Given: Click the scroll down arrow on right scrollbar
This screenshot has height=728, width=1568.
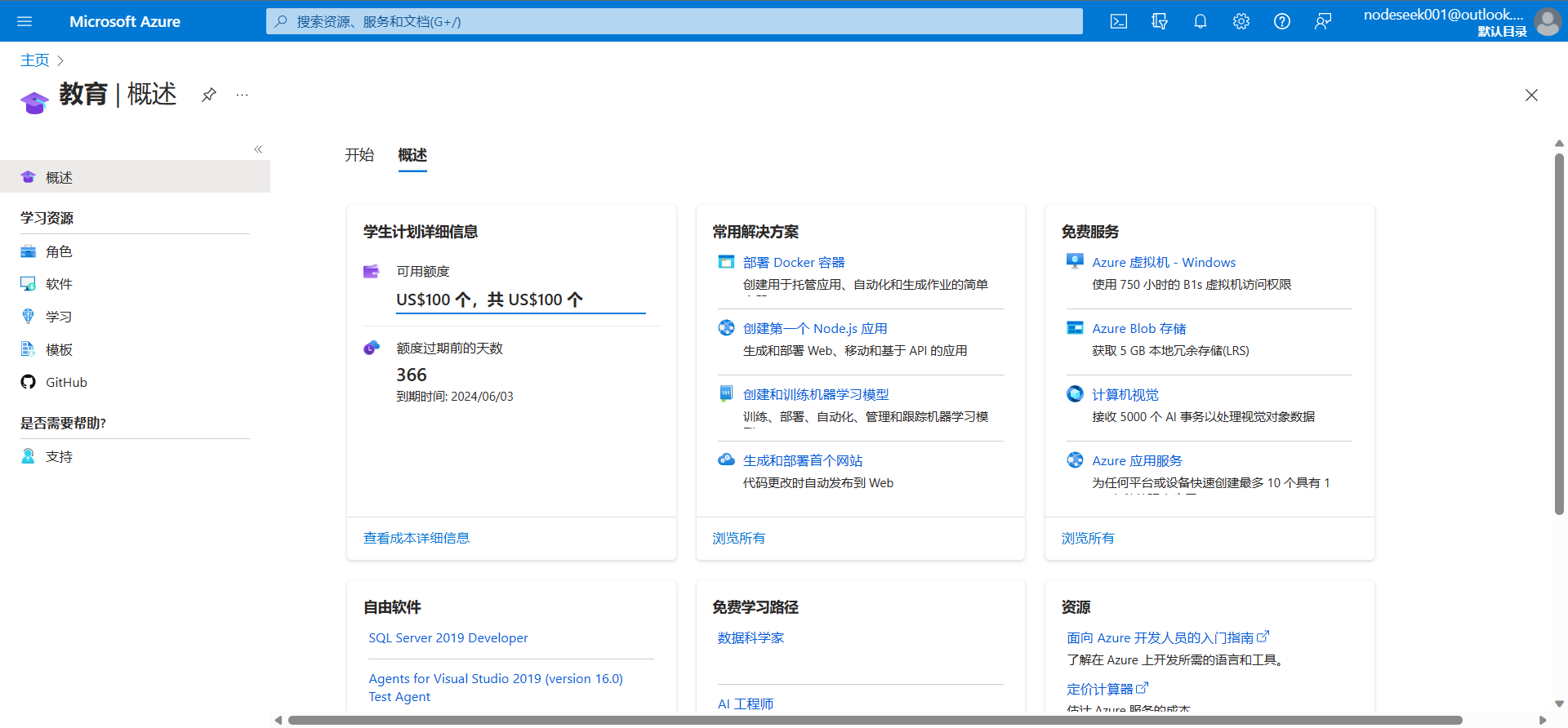Looking at the screenshot, I should click(x=1559, y=704).
